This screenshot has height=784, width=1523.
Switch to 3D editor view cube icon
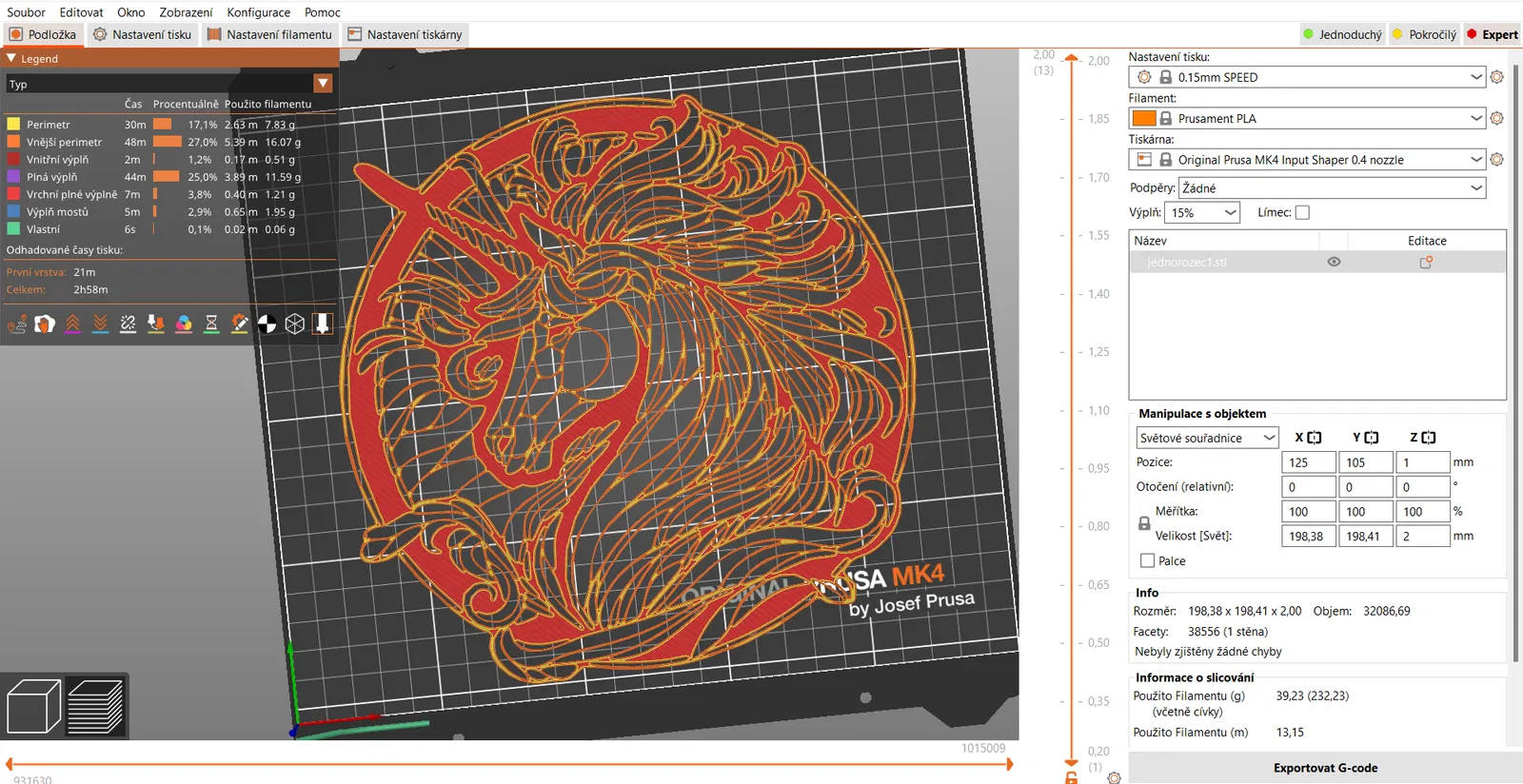click(33, 707)
